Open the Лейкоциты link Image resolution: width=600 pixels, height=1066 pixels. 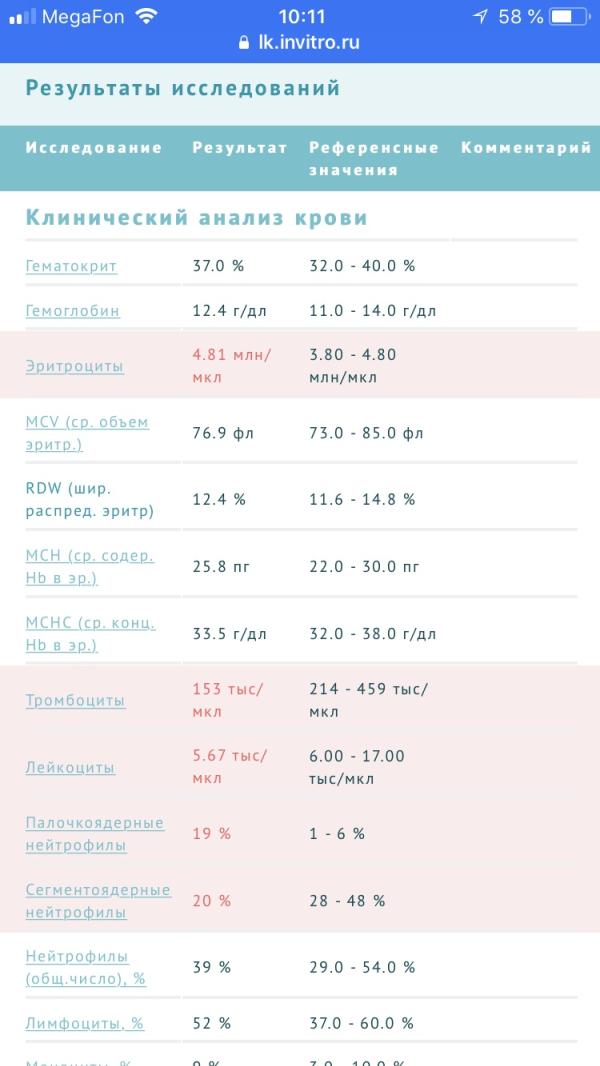[71, 768]
